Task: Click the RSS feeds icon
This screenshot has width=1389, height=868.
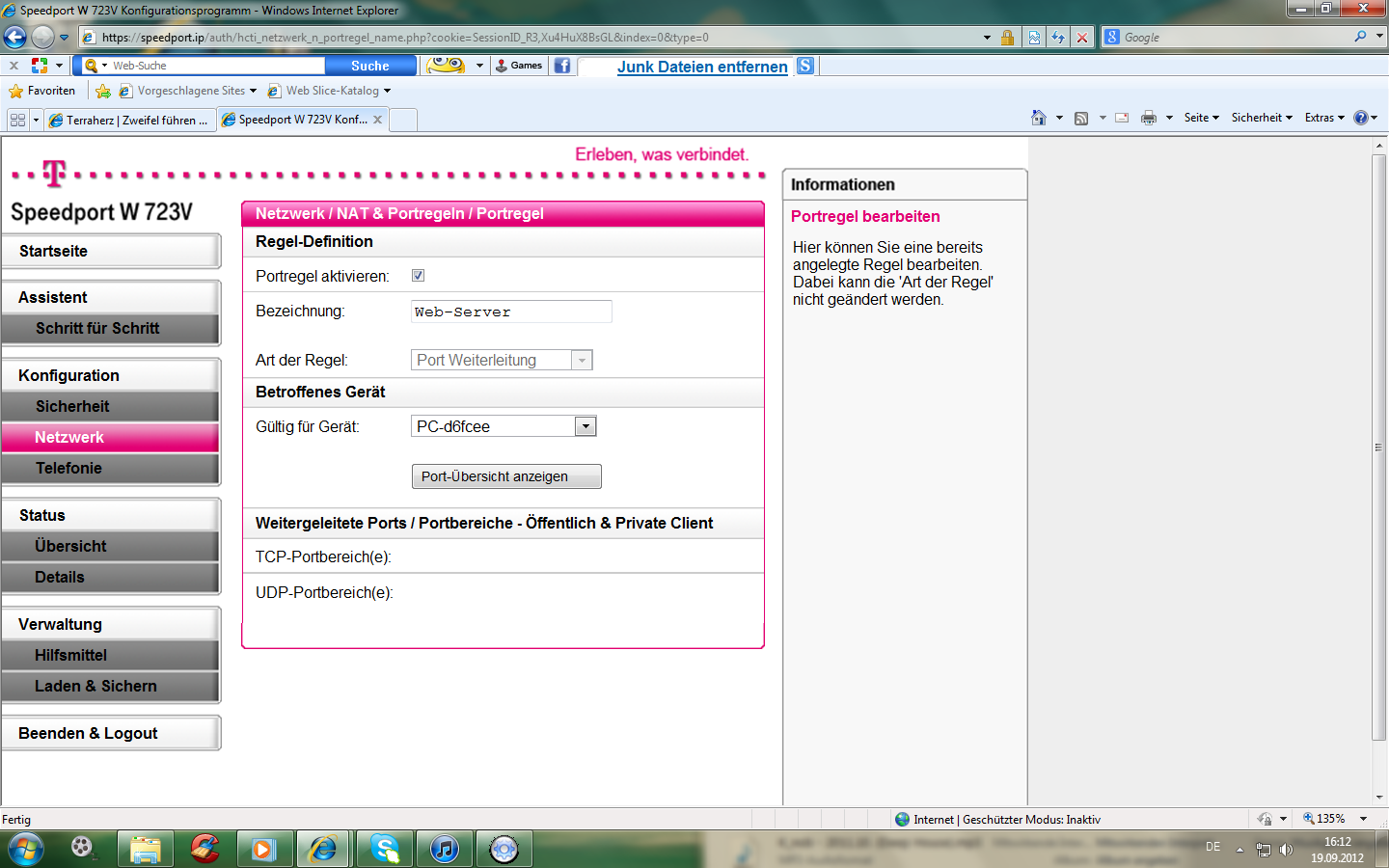Action: (x=1081, y=118)
